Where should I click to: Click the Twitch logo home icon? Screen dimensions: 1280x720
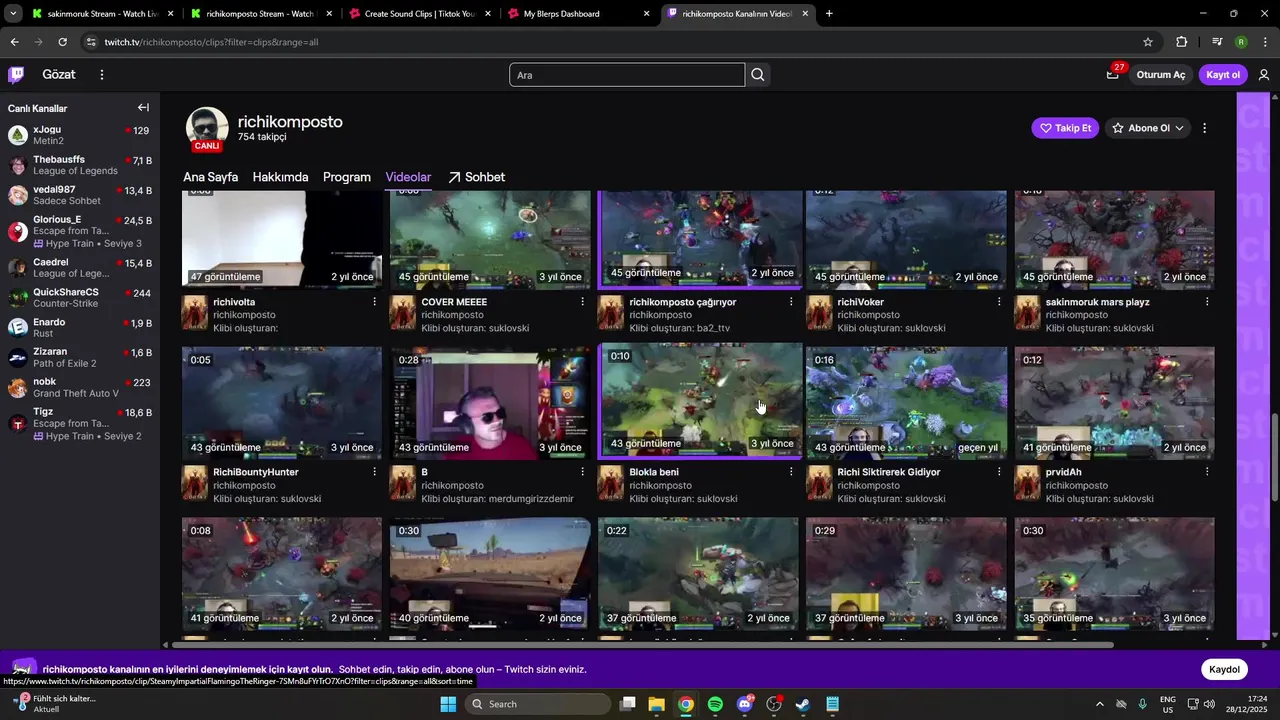click(16, 75)
